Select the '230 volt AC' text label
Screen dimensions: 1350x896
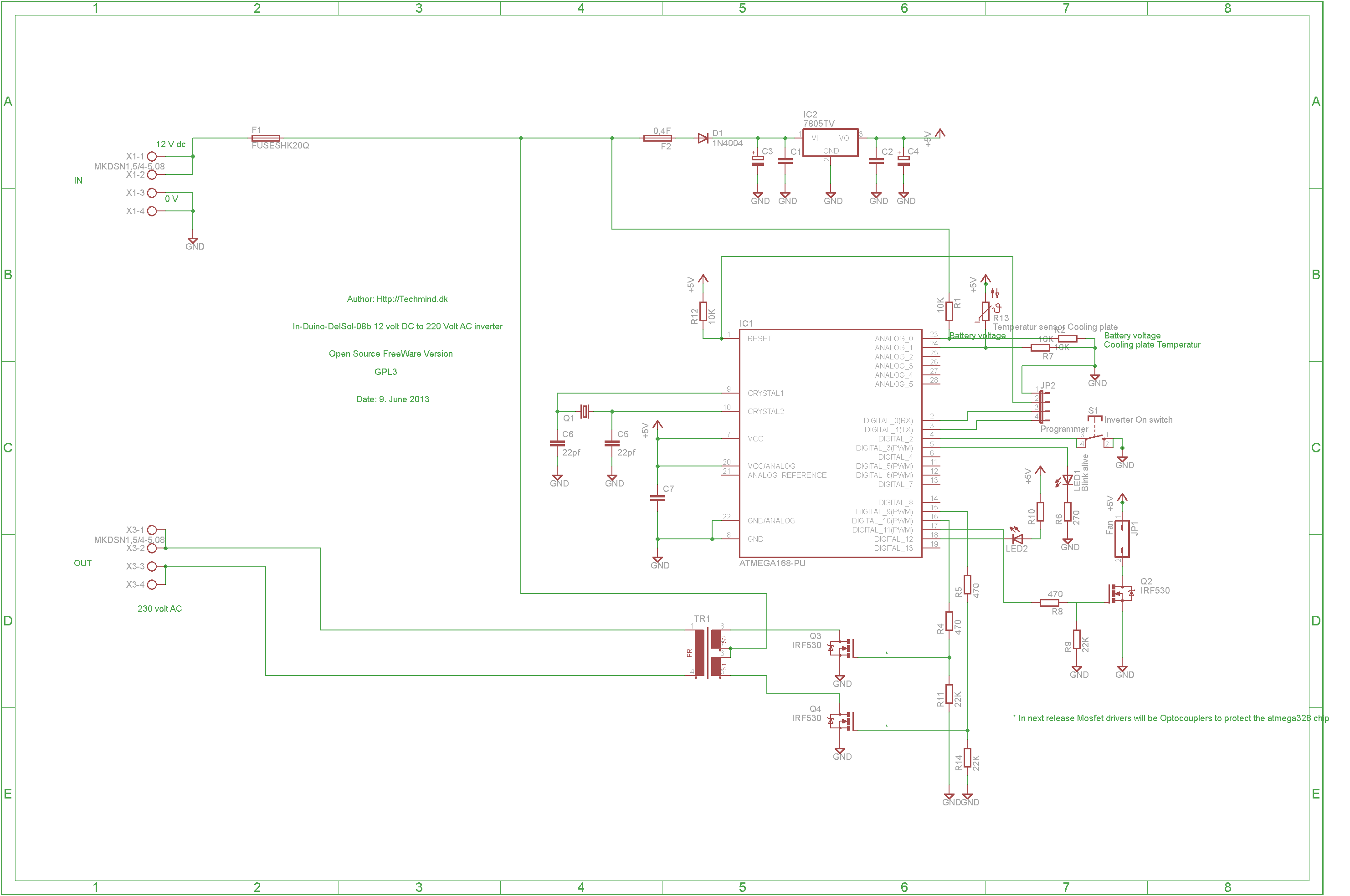(159, 609)
